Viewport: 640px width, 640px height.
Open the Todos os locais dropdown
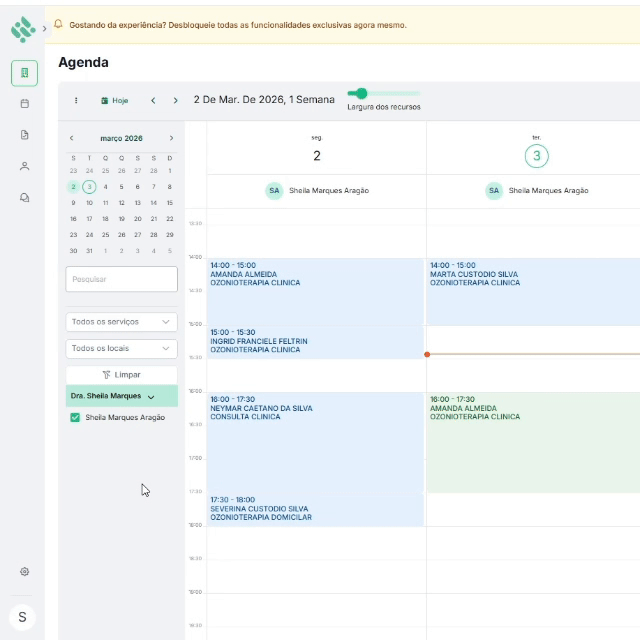[x=121, y=348]
